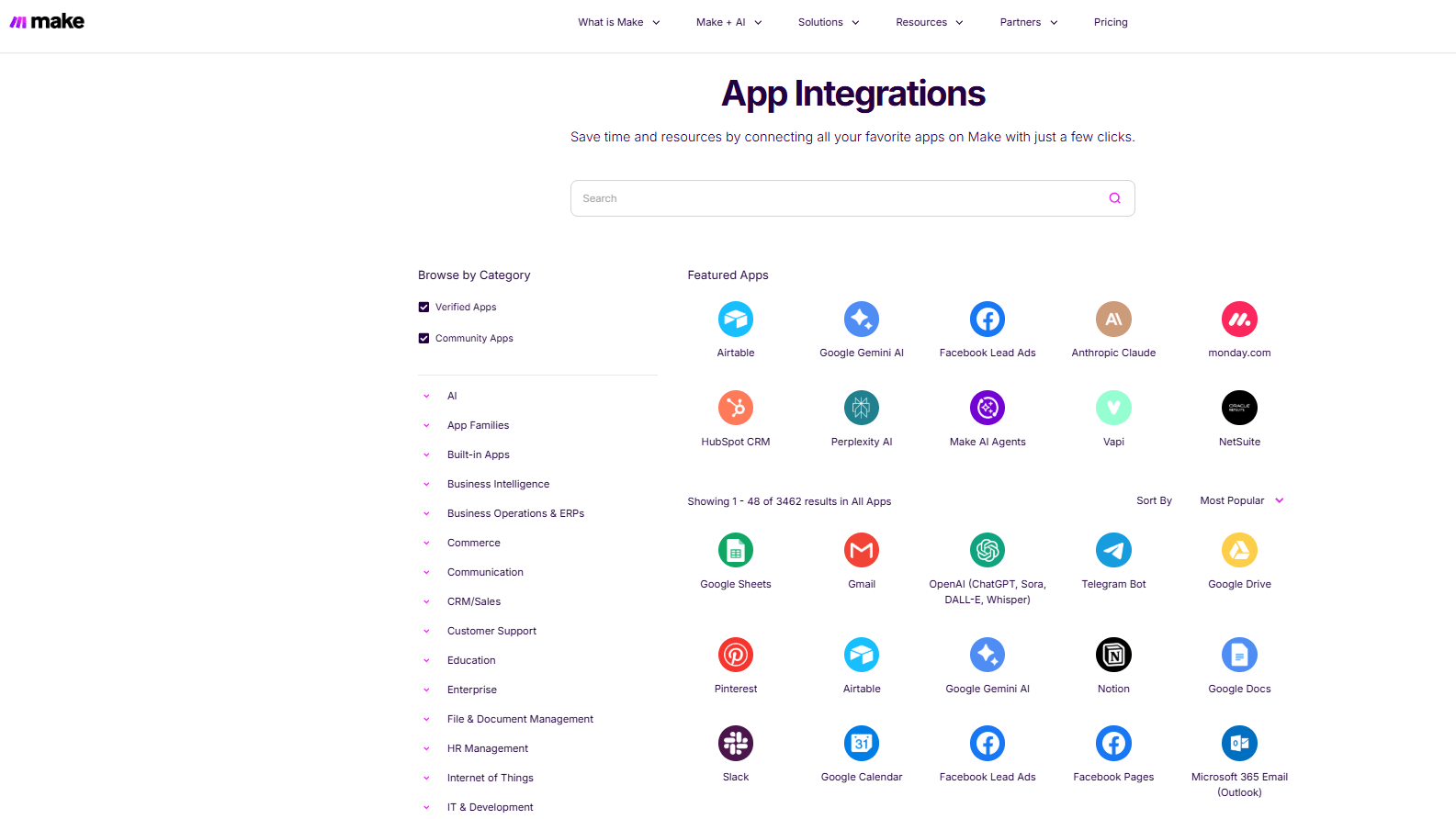This screenshot has width=1456, height=819.
Task: Select the Microsoft 365 Email Outlook icon
Action: [x=1239, y=744]
